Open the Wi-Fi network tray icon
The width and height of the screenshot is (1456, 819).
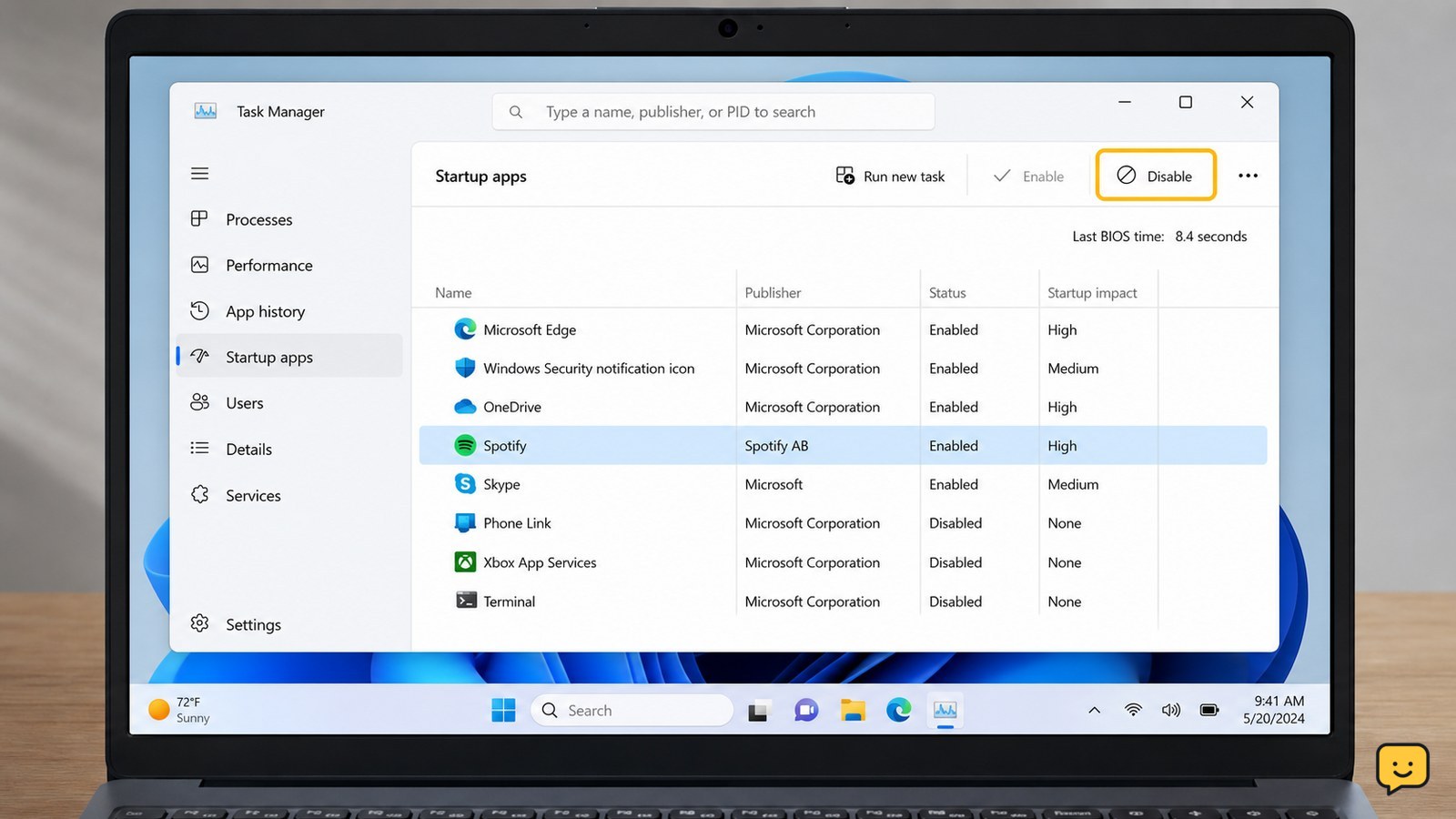(x=1133, y=710)
